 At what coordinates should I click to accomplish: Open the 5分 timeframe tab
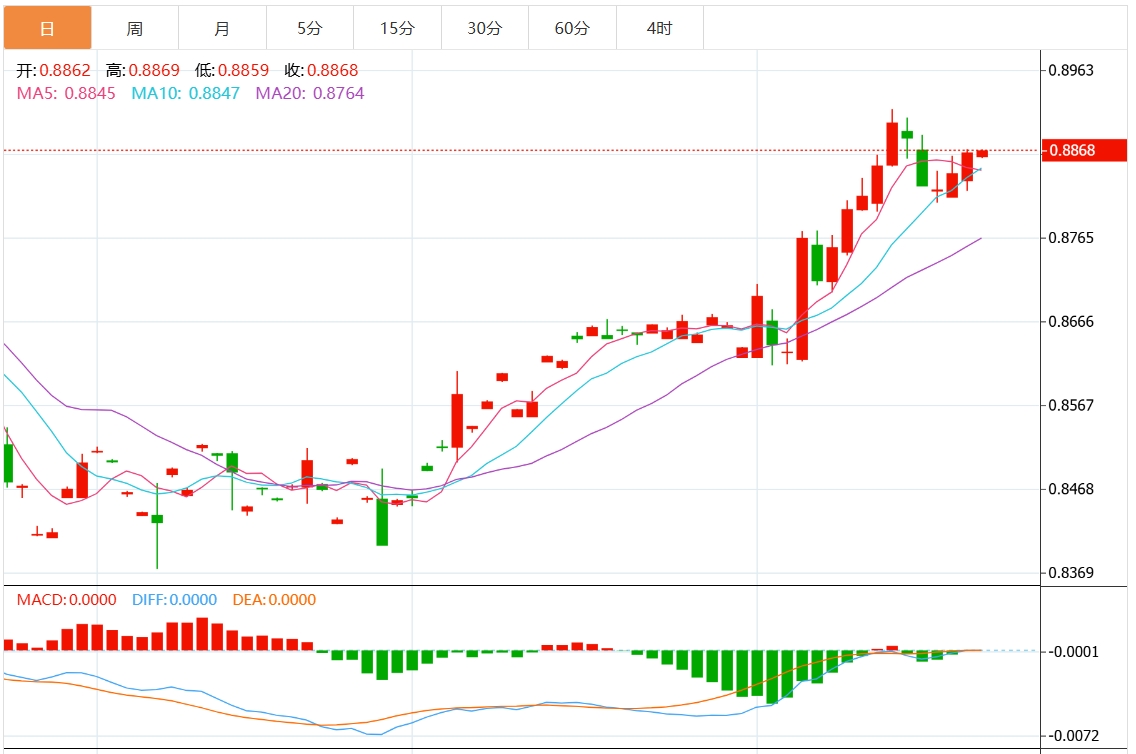[310, 28]
